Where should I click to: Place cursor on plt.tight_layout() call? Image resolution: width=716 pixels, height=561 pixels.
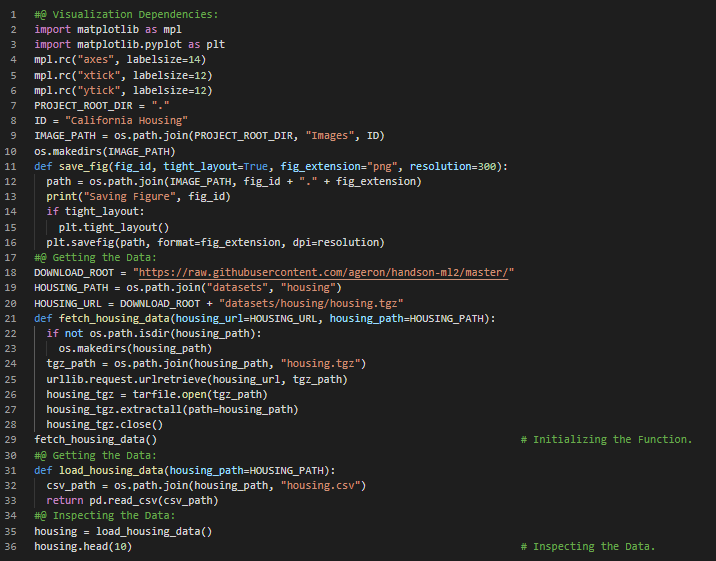click(x=114, y=227)
